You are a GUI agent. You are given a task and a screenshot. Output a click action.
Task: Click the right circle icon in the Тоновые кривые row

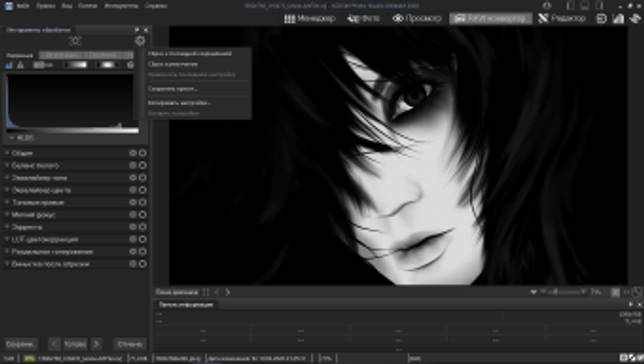(x=143, y=202)
